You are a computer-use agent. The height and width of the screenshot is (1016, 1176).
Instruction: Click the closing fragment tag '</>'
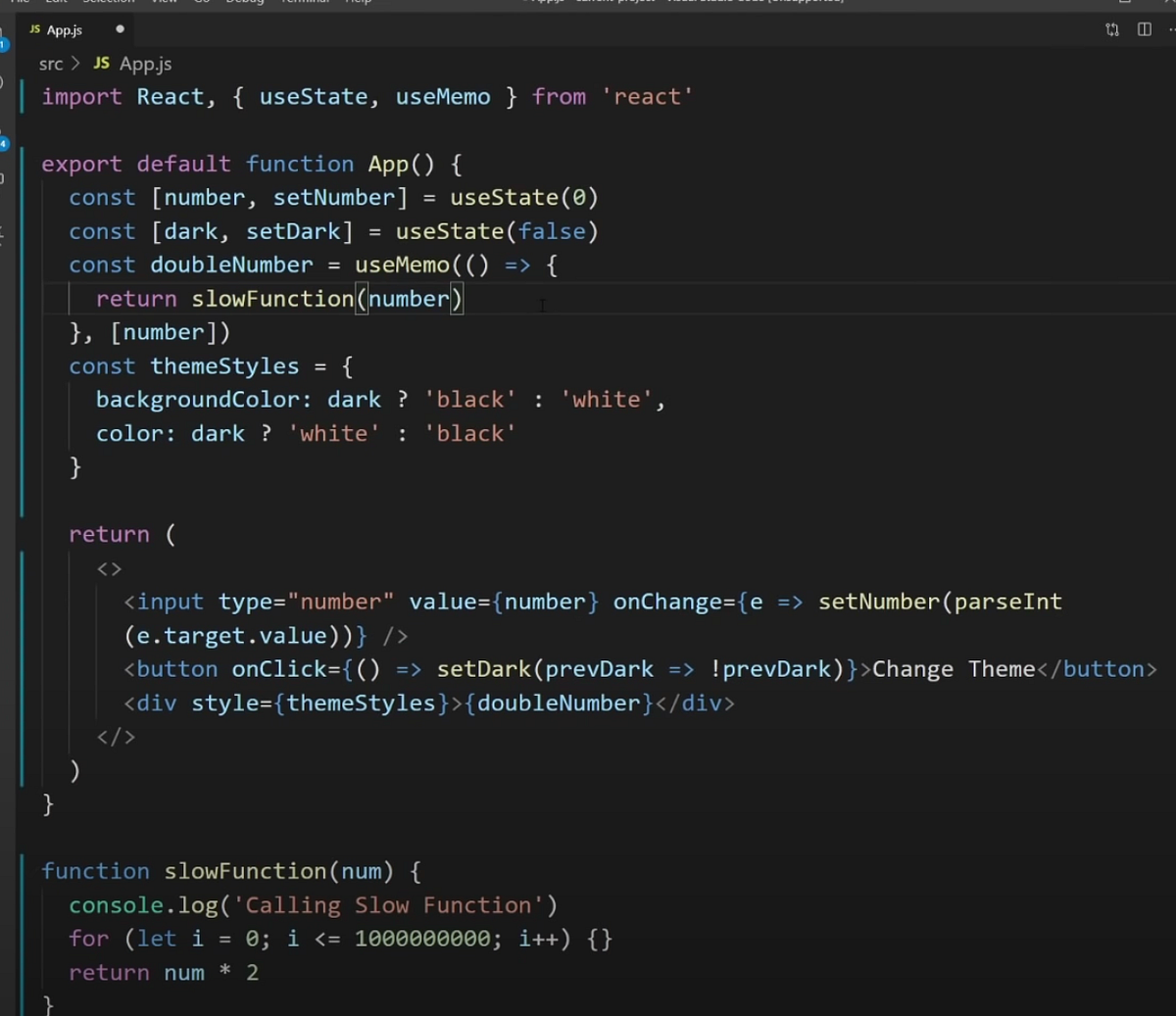click(116, 737)
